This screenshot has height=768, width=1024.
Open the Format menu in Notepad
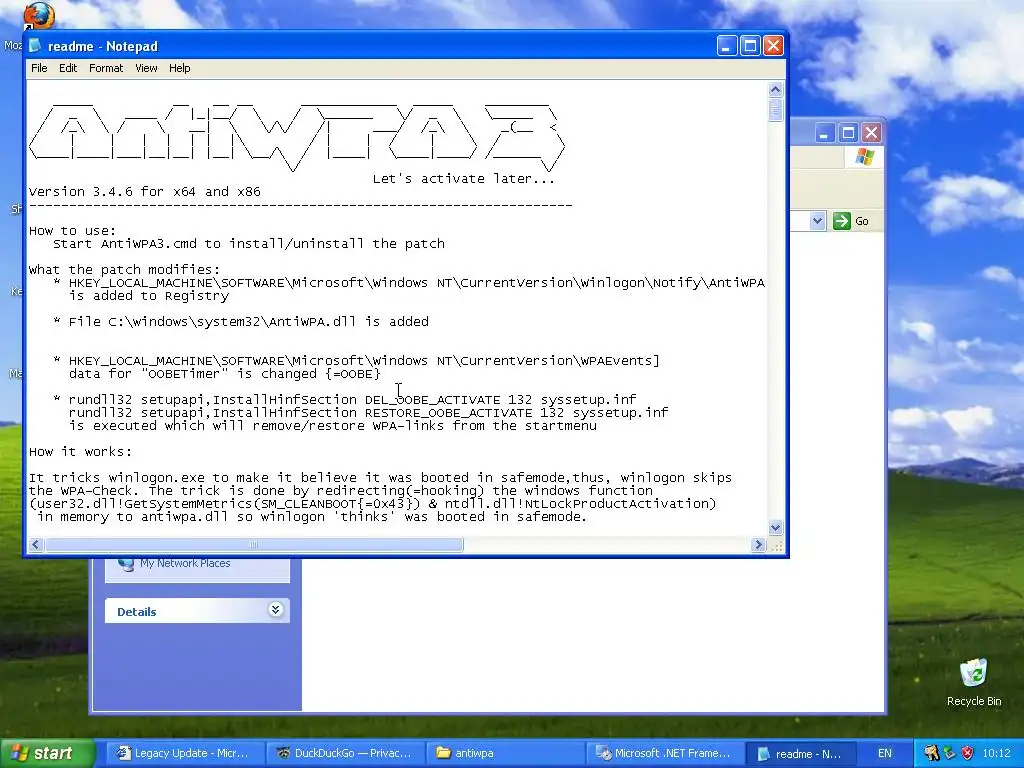106,68
